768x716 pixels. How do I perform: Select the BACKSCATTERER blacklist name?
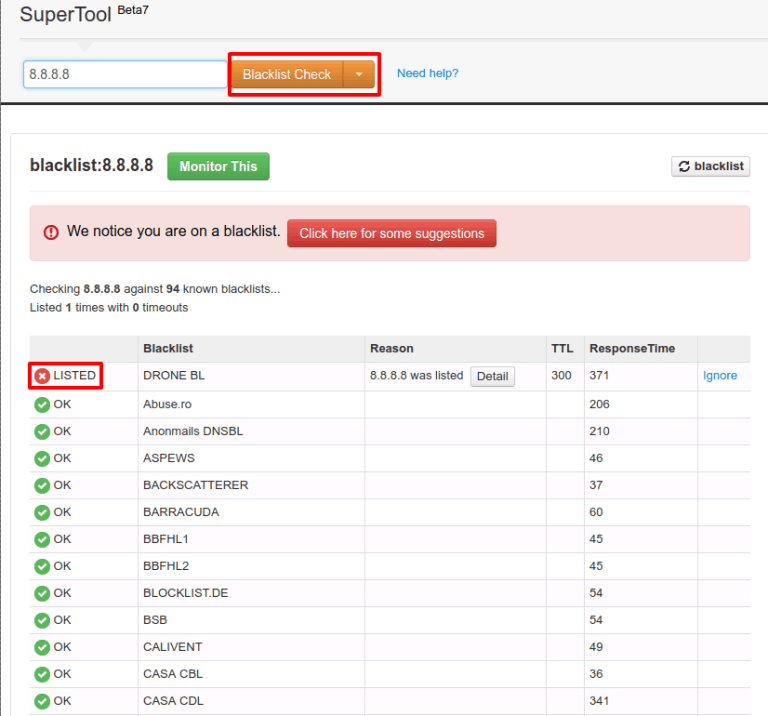coord(196,485)
